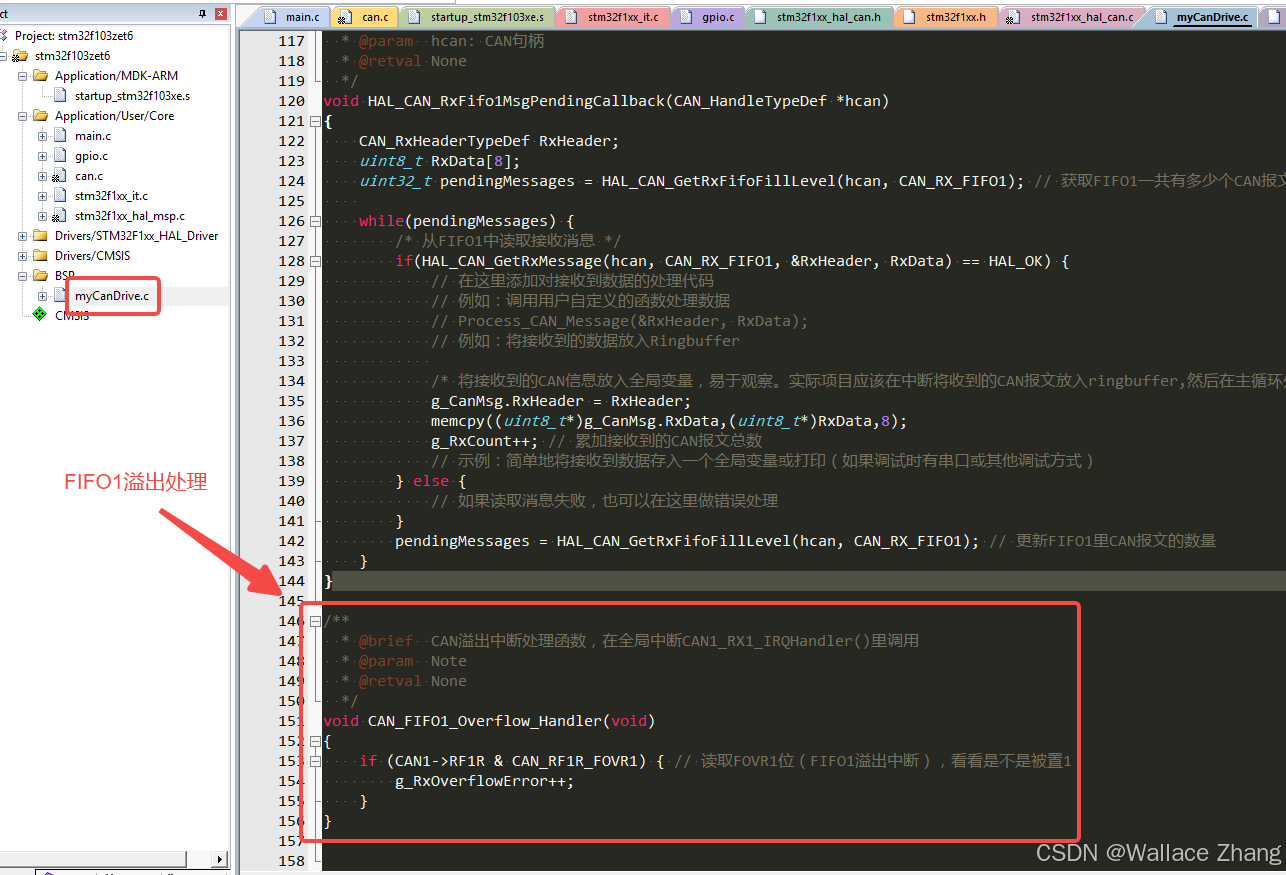The width and height of the screenshot is (1286, 875).
Task: Expand stm32f1xx_hal_msp.c dependencies in tree
Action: (43, 216)
